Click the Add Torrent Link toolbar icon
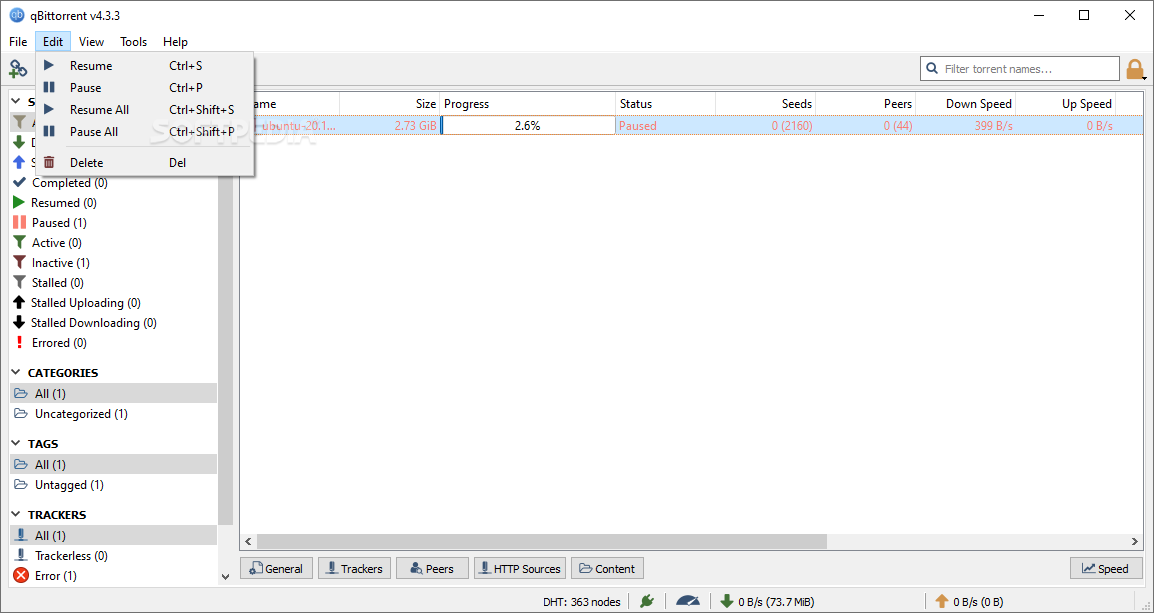 pos(18,68)
